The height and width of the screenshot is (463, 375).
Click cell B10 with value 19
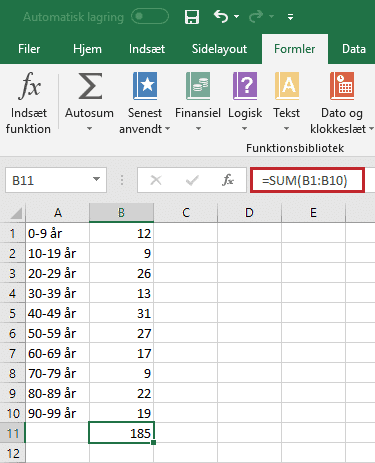point(121,413)
